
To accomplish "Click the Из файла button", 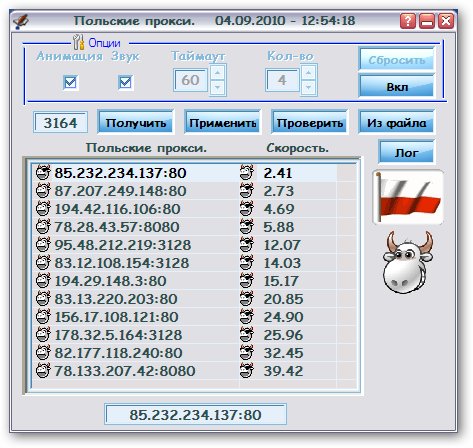I will pos(396,123).
